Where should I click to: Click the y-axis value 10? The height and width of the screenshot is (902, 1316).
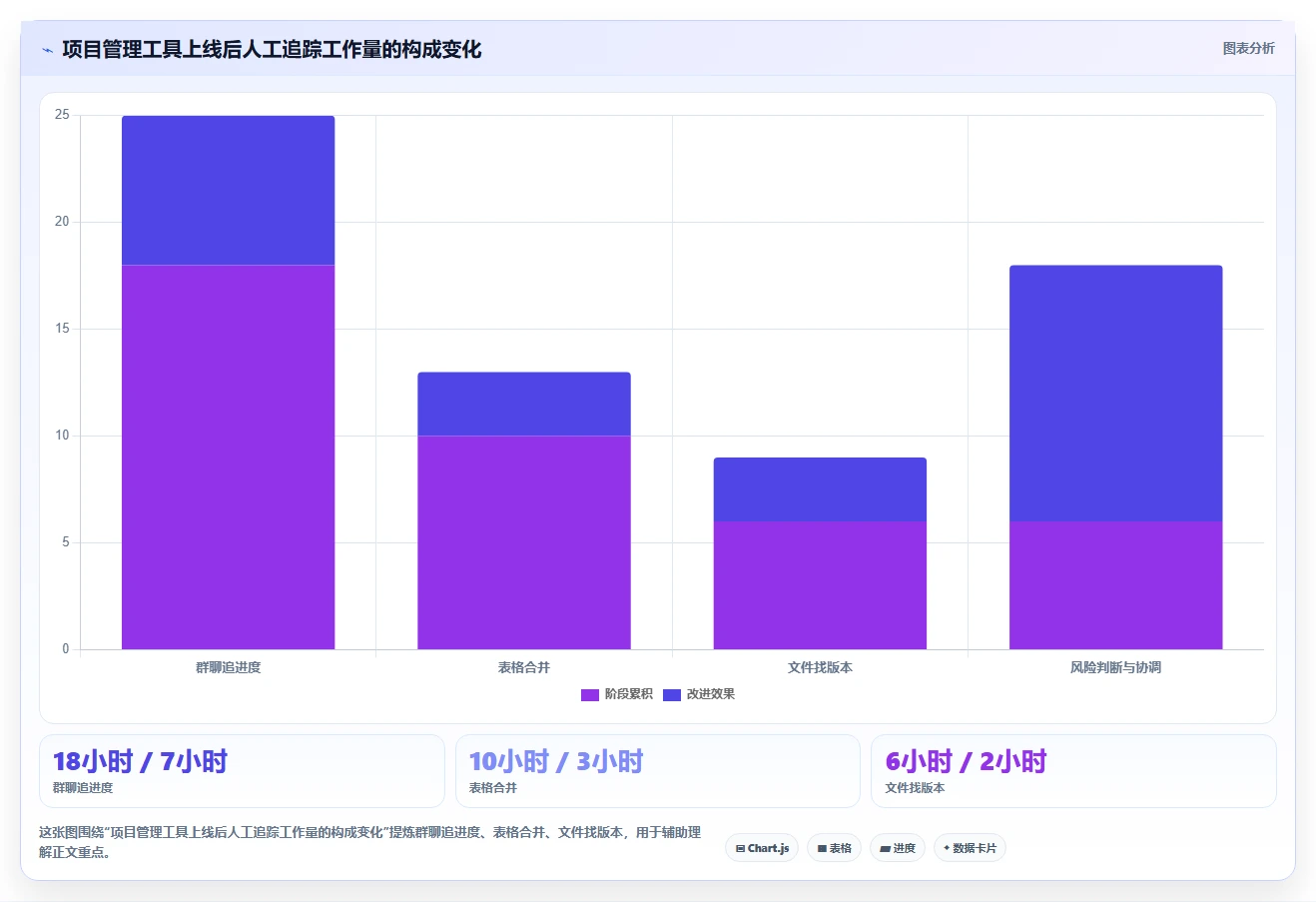coord(62,436)
